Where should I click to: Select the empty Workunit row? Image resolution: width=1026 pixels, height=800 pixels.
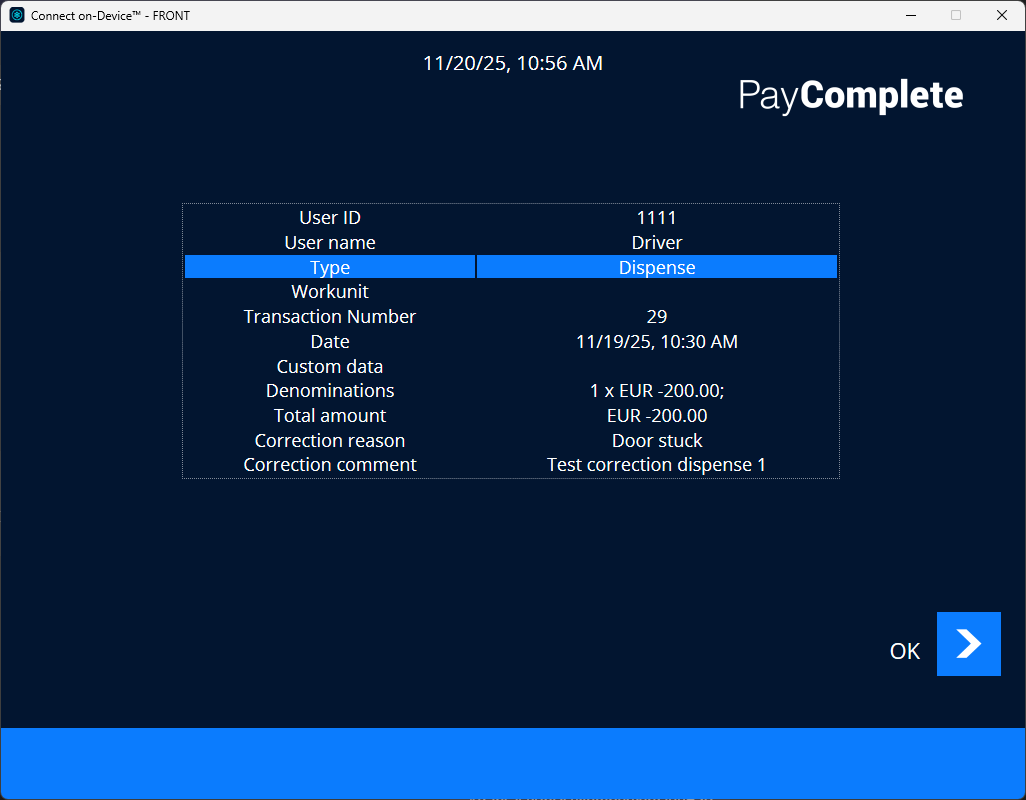[511, 291]
